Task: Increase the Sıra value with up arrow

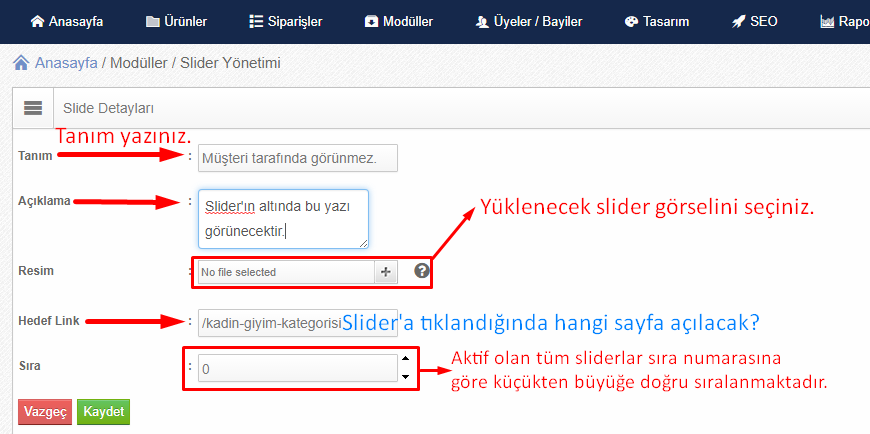Action: tap(406, 359)
